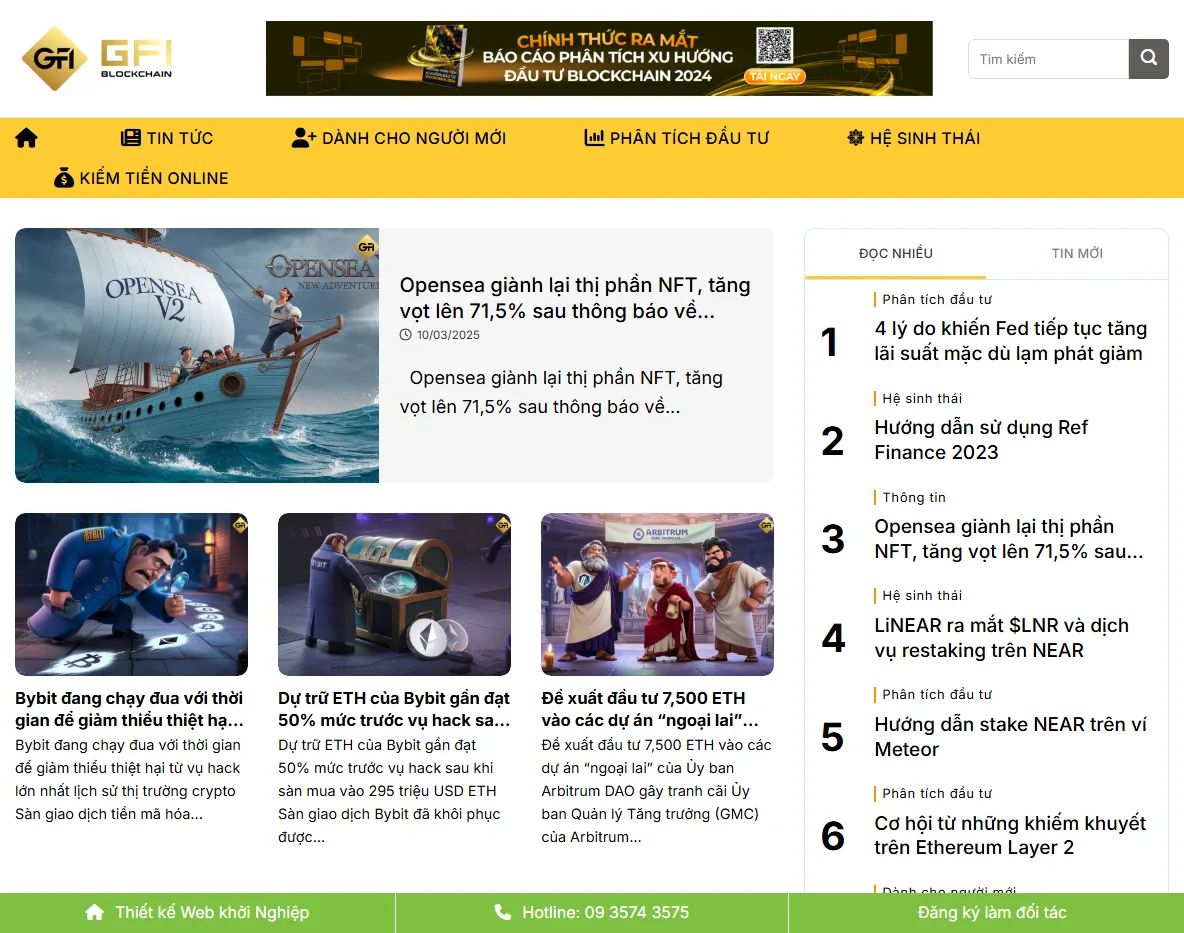Click the search magnifier button
This screenshot has height=933, width=1184.
tap(1149, 58)
